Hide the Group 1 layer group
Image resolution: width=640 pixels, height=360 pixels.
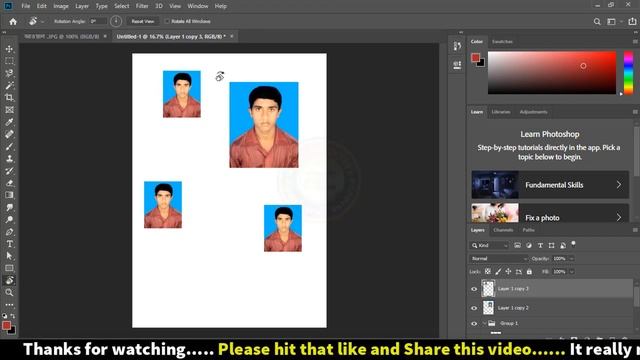[x=474, y=324]
